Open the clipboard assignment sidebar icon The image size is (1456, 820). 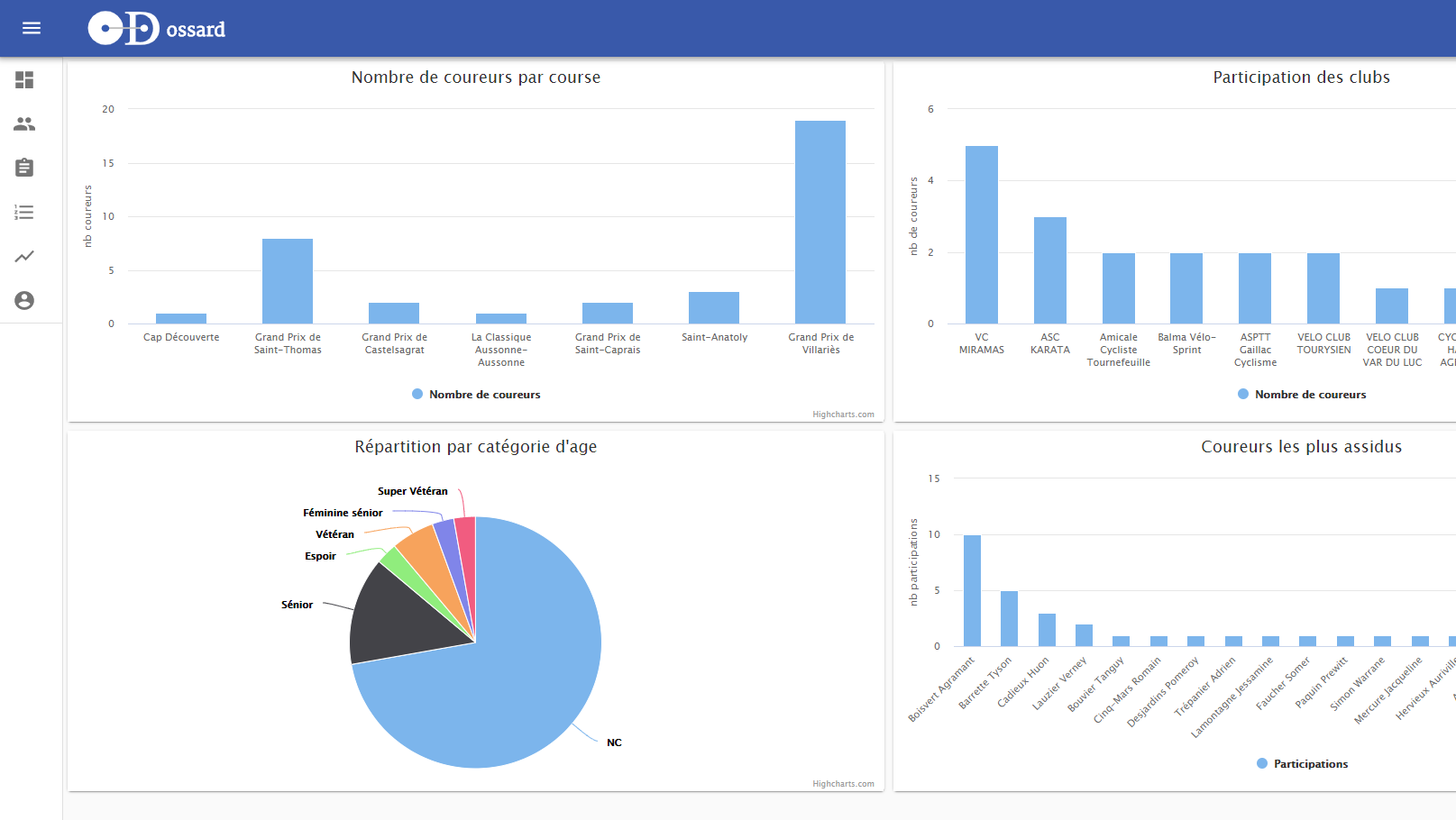[24, 168]
